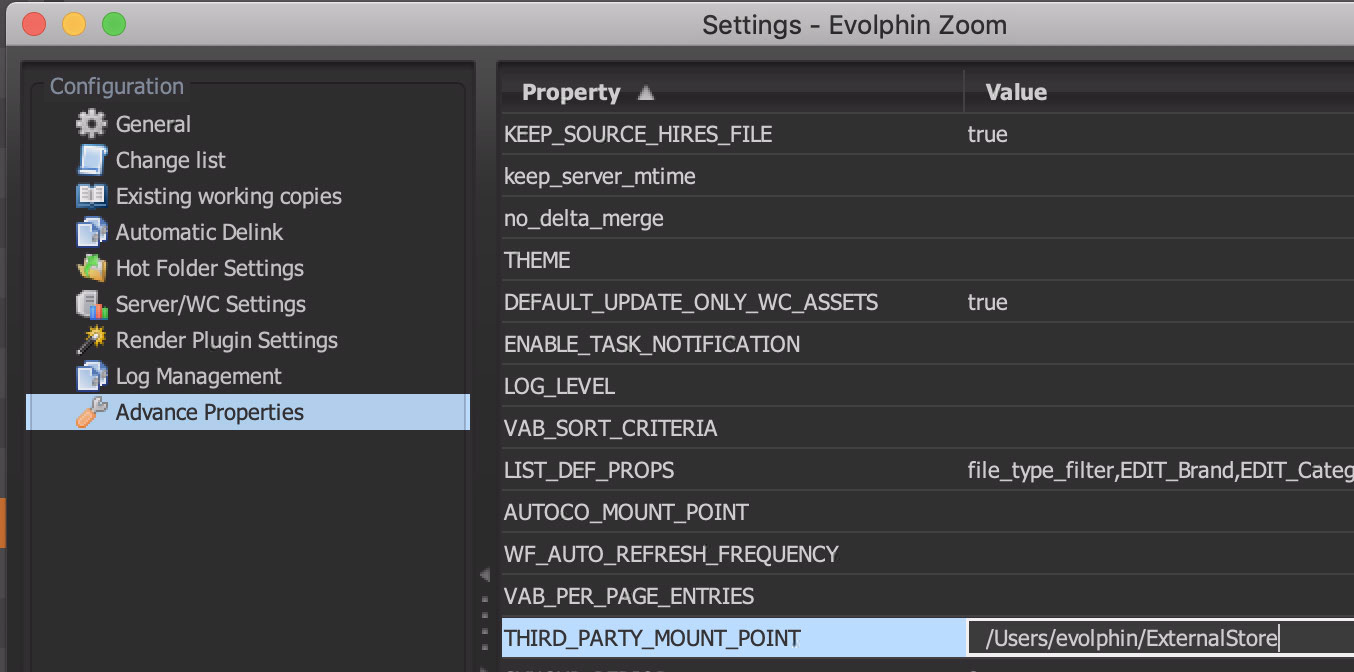Image resolution: width=1354 pixels, height=672 pixels.
Task: Select ENABLE_TASK_NOTIFICATION property
Action: [652, 344]
